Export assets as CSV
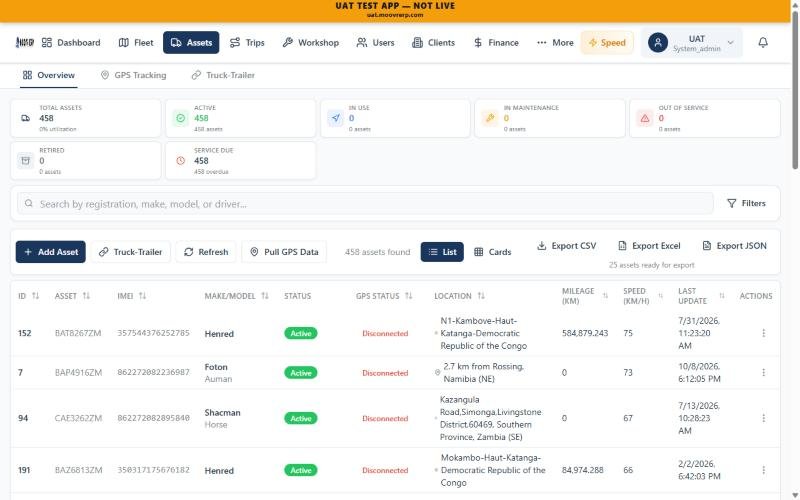Viewport: 800px width, 500px height. (567, 246)
